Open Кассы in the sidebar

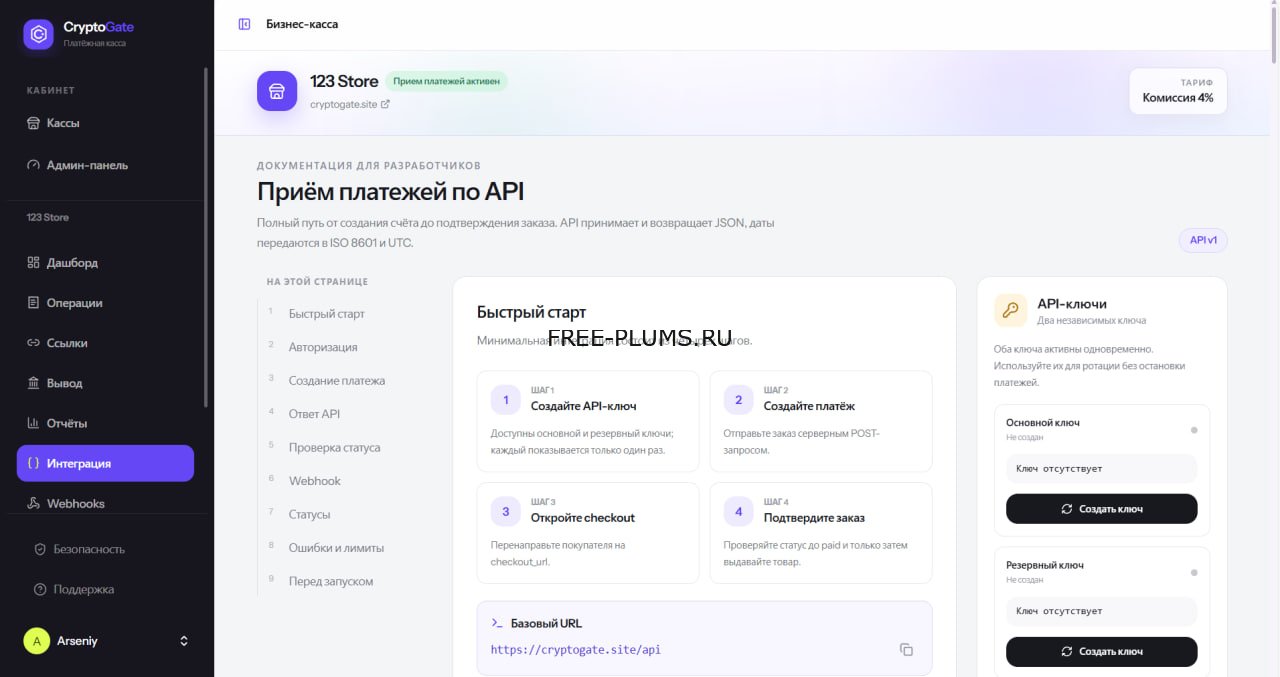[105, 123]
